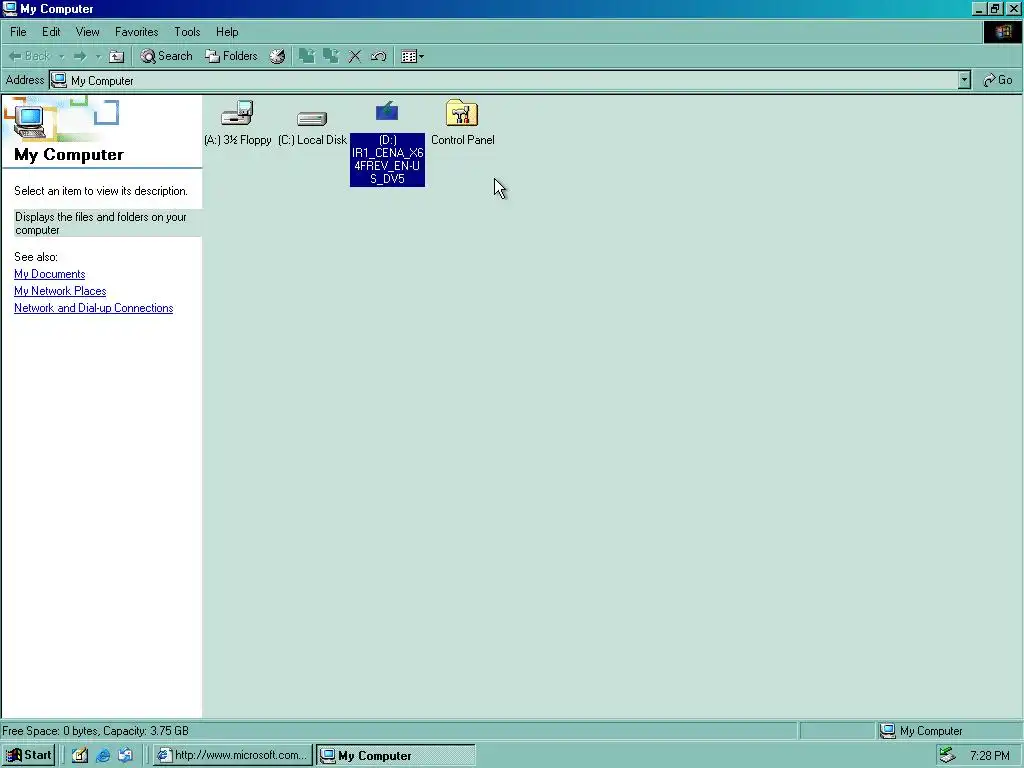Click the Undo toolbar icon
The height and width of the screenshot is (768, 1024).
pos(379,56)
